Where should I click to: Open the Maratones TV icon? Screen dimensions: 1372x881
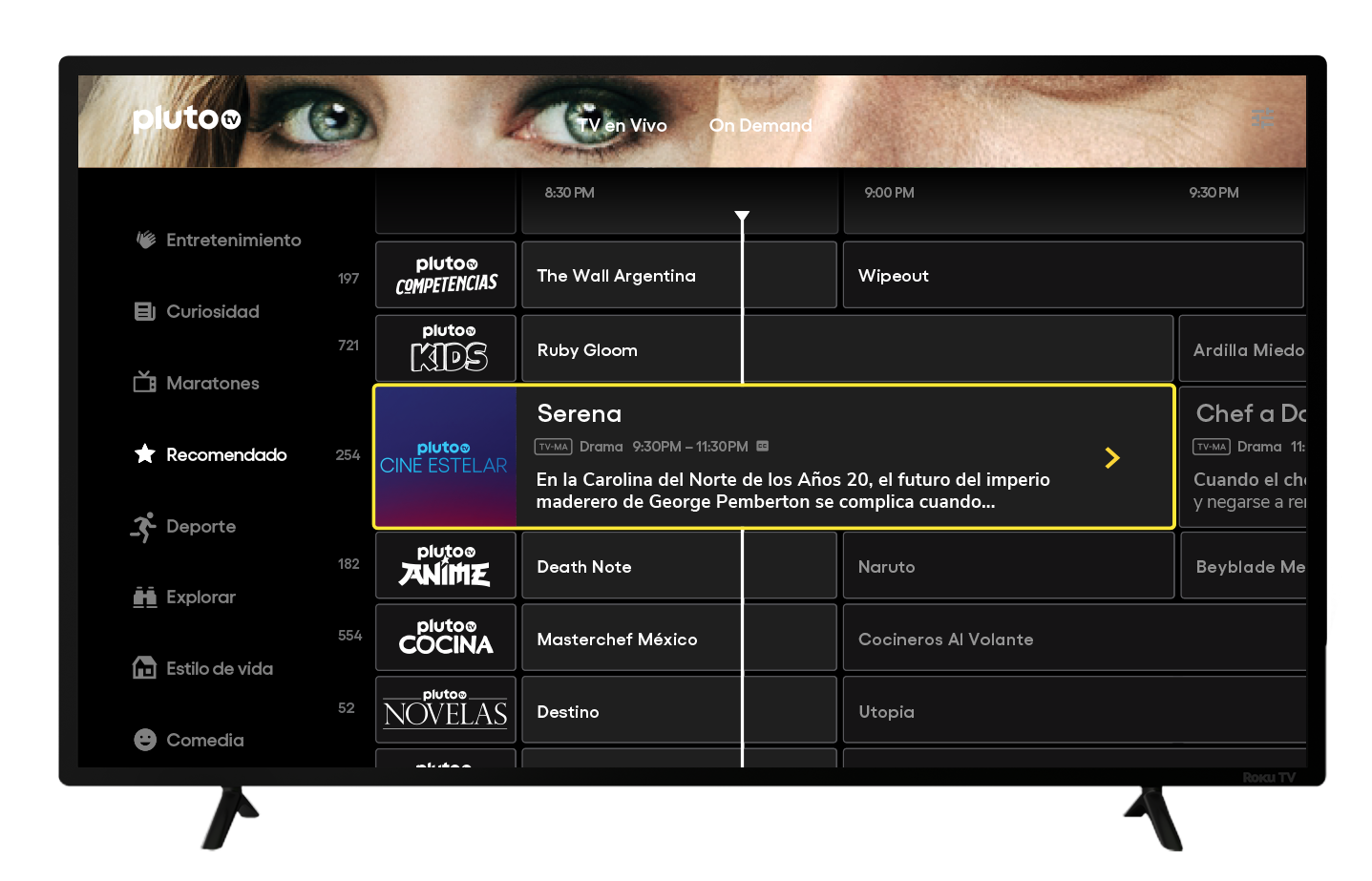tap(144, 383)
